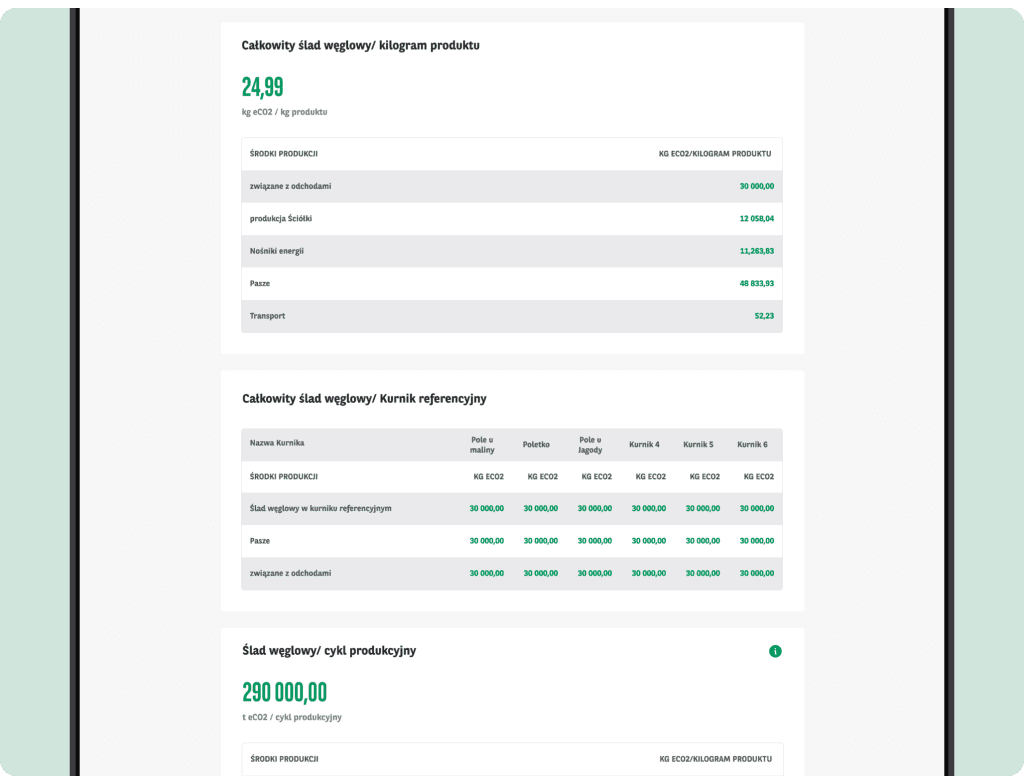Click the value 12 058,04
The width and height of the screenshot is (1024, 780).
pos(756,219)
